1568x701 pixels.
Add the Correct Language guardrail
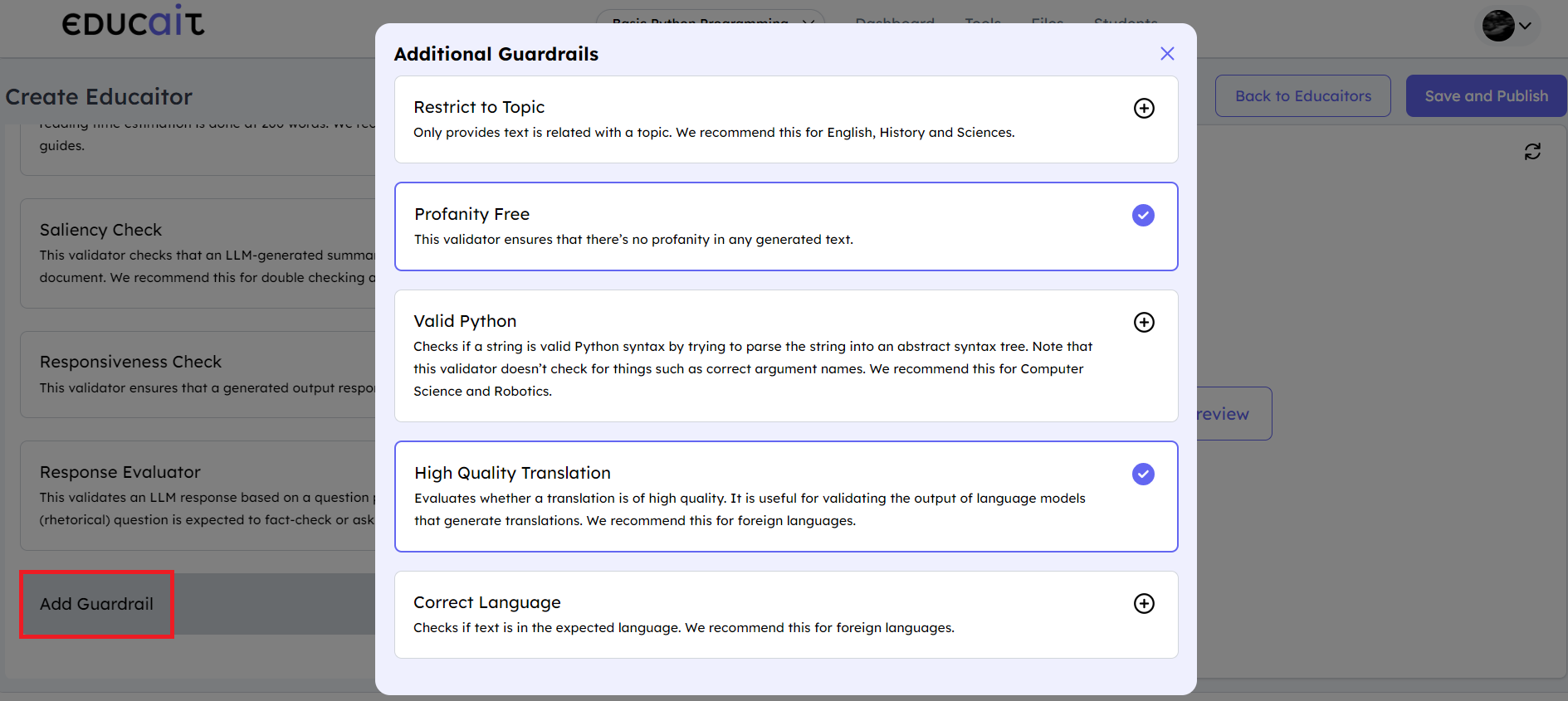point(1144,604)
